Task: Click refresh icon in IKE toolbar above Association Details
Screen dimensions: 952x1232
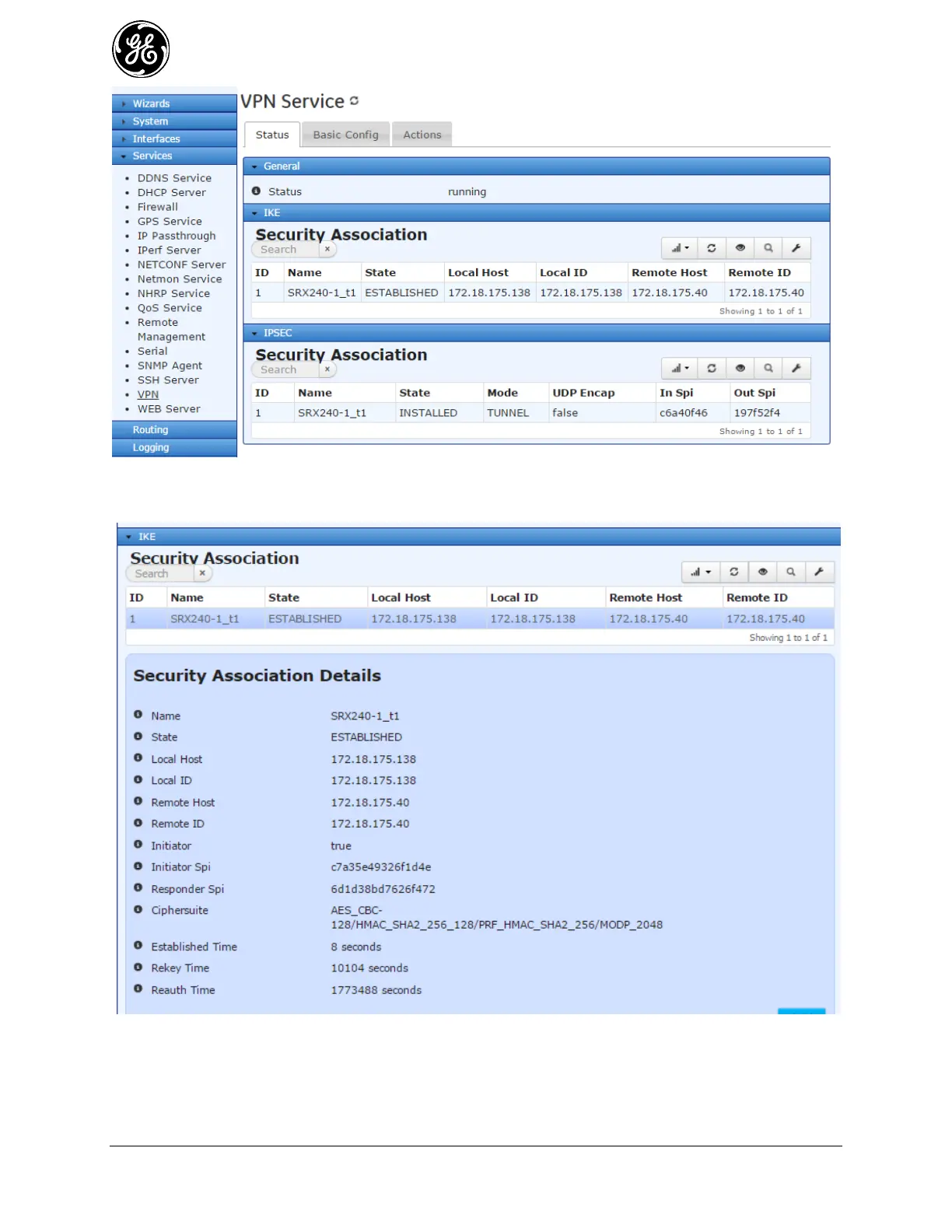Action: pos(734,572)
